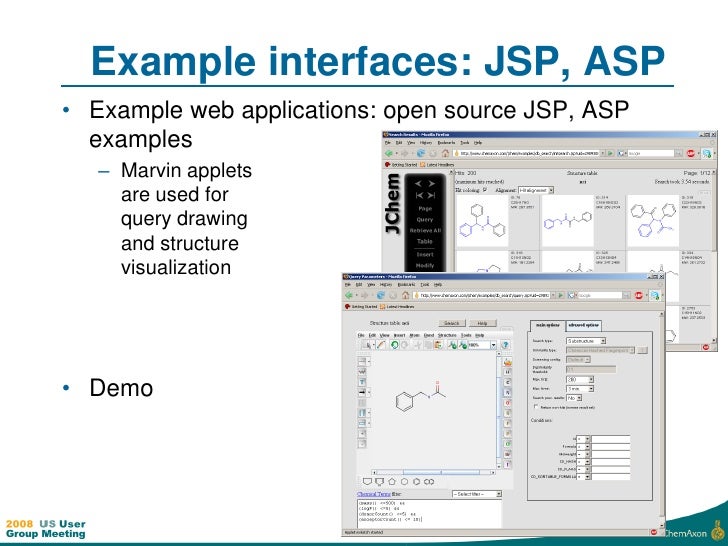Click green Go arrow in Query Parameters window
Image resolution: width=728 pixels, height=546 pixels.
tap(561, 295)
